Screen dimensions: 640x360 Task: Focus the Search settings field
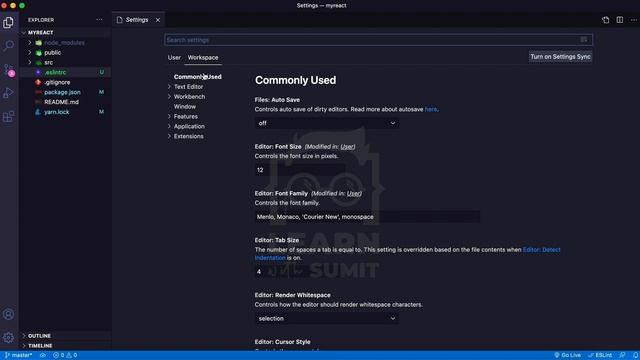coord(378,40)
